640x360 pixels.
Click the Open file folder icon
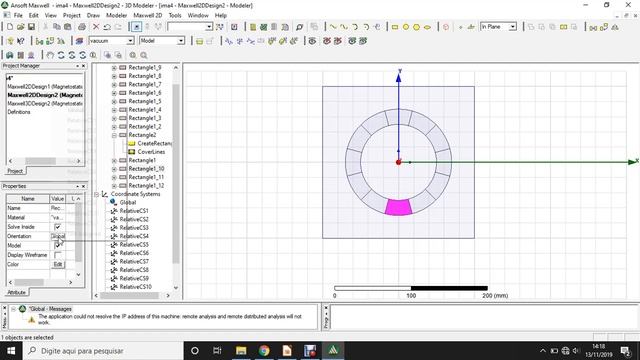coord(20,27)
